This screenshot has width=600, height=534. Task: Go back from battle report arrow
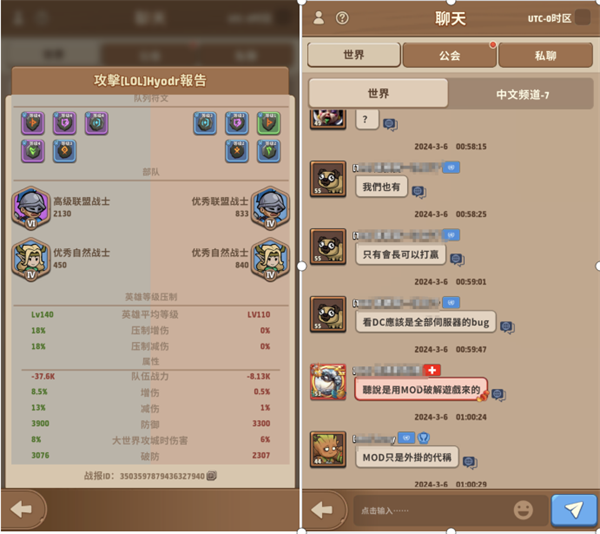(x=21, y=509)
